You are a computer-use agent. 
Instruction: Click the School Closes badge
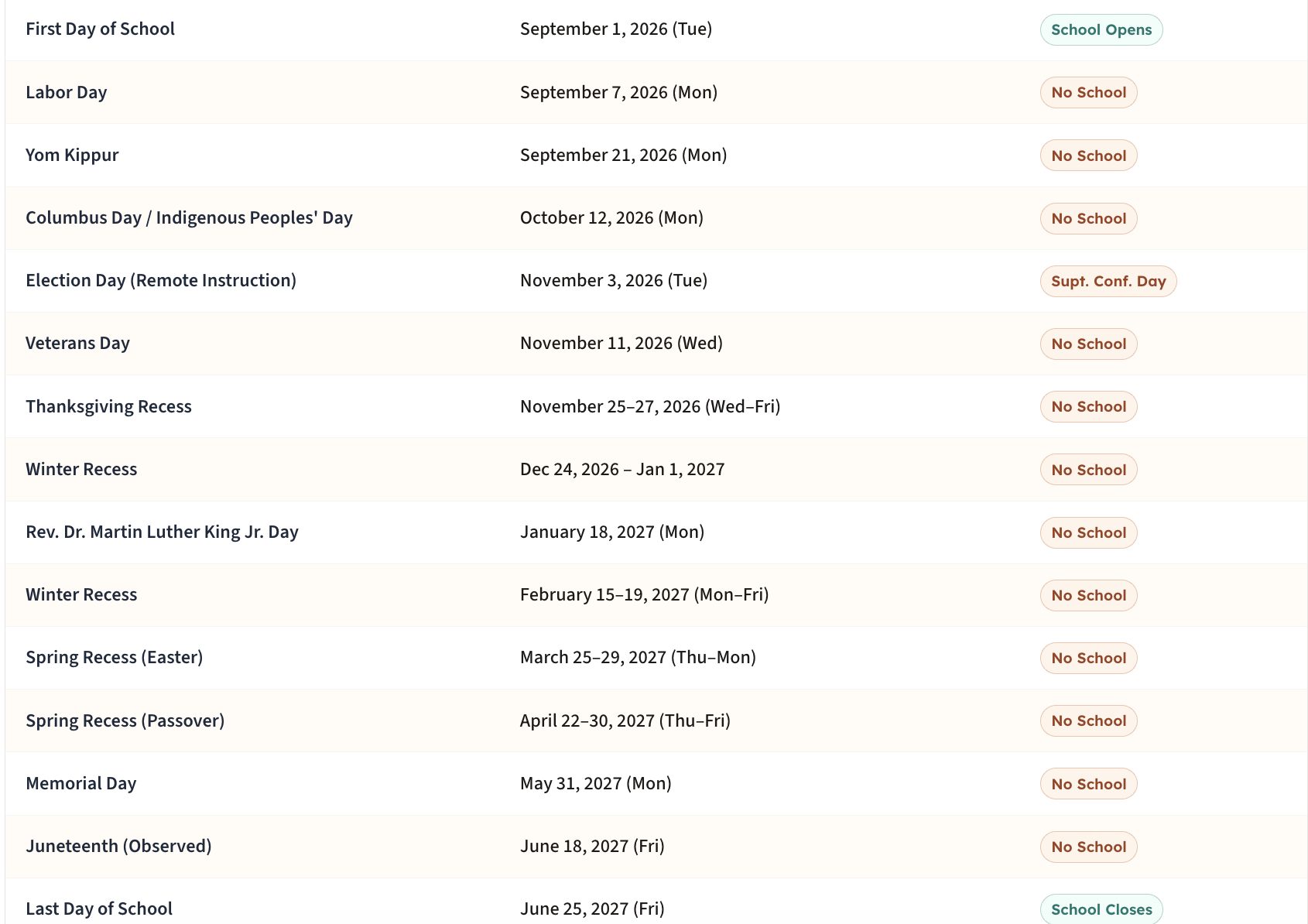point(1101,909)
